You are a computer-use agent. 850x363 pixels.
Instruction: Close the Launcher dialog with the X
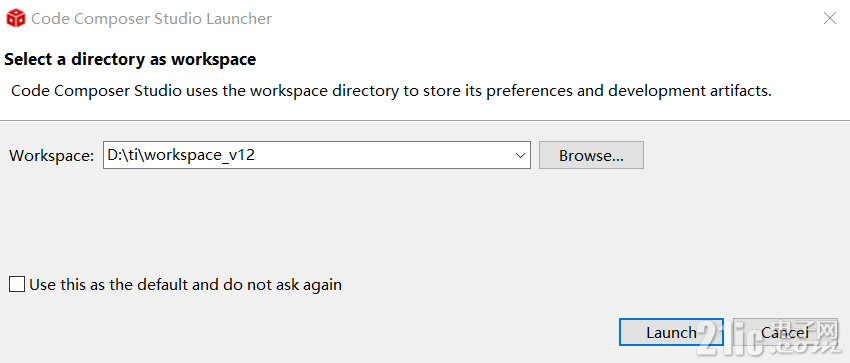click(829, 18)
